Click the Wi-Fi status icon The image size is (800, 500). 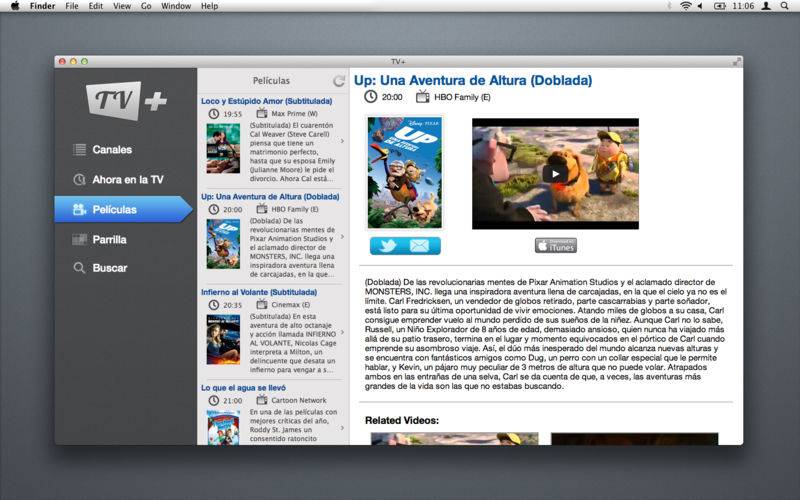pyautogui.click(x=686, y=6)
